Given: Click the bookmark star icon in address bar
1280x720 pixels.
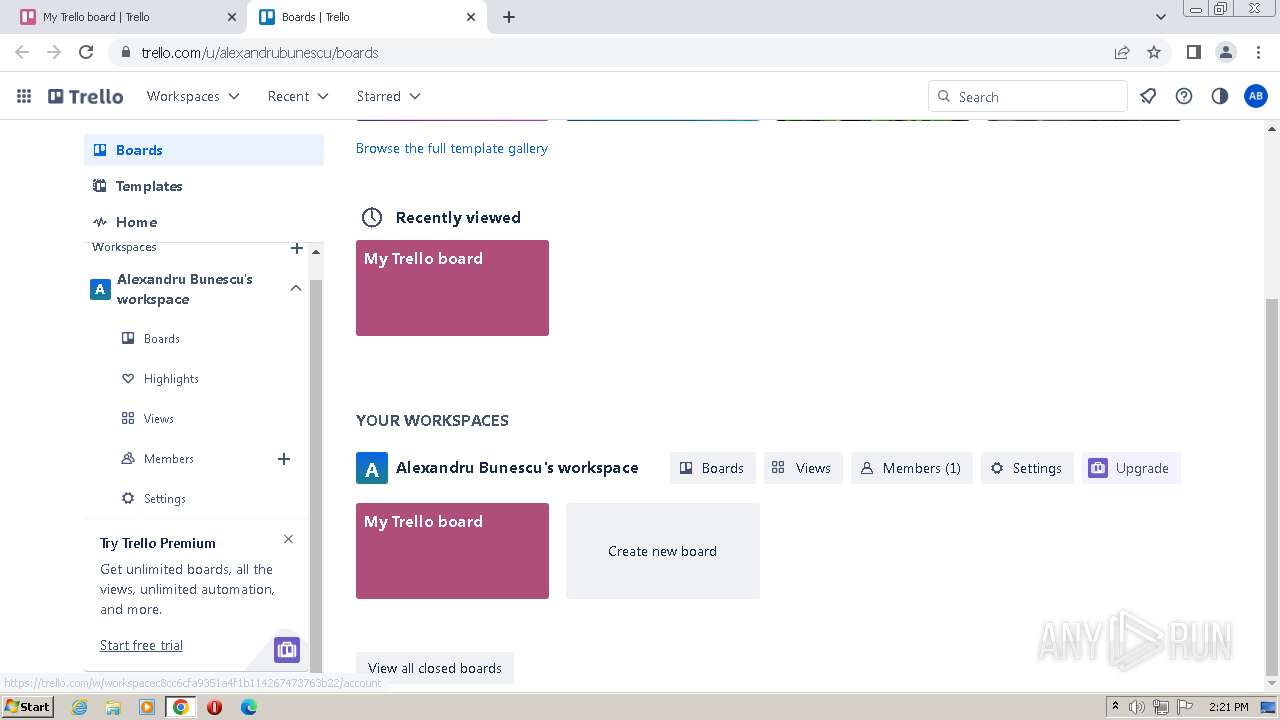Looking at the screenshot, I should pos(1154,52).
